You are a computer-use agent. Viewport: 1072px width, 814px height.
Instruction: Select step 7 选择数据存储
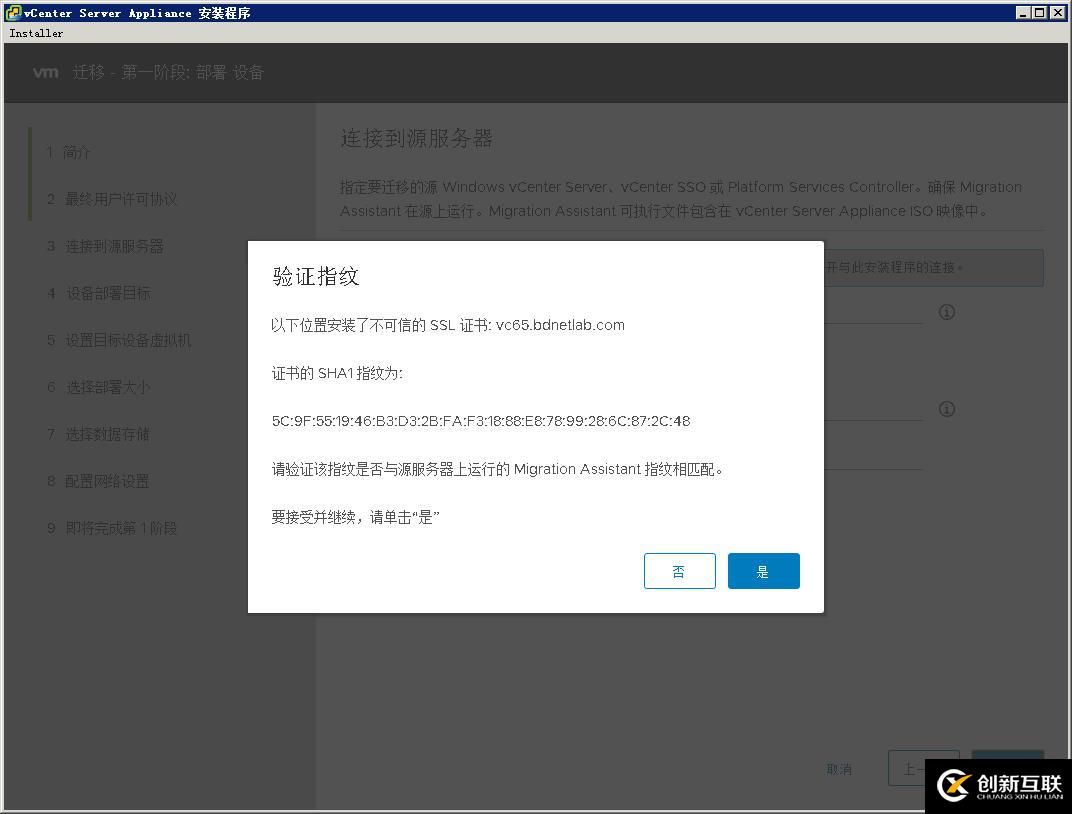(98, 434)
